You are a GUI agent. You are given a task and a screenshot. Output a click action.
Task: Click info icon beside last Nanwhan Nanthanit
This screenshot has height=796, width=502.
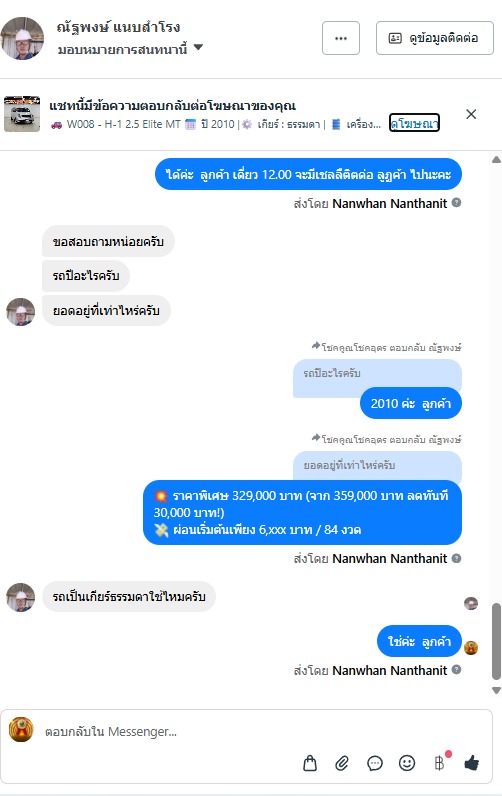[x=456, y=670]
